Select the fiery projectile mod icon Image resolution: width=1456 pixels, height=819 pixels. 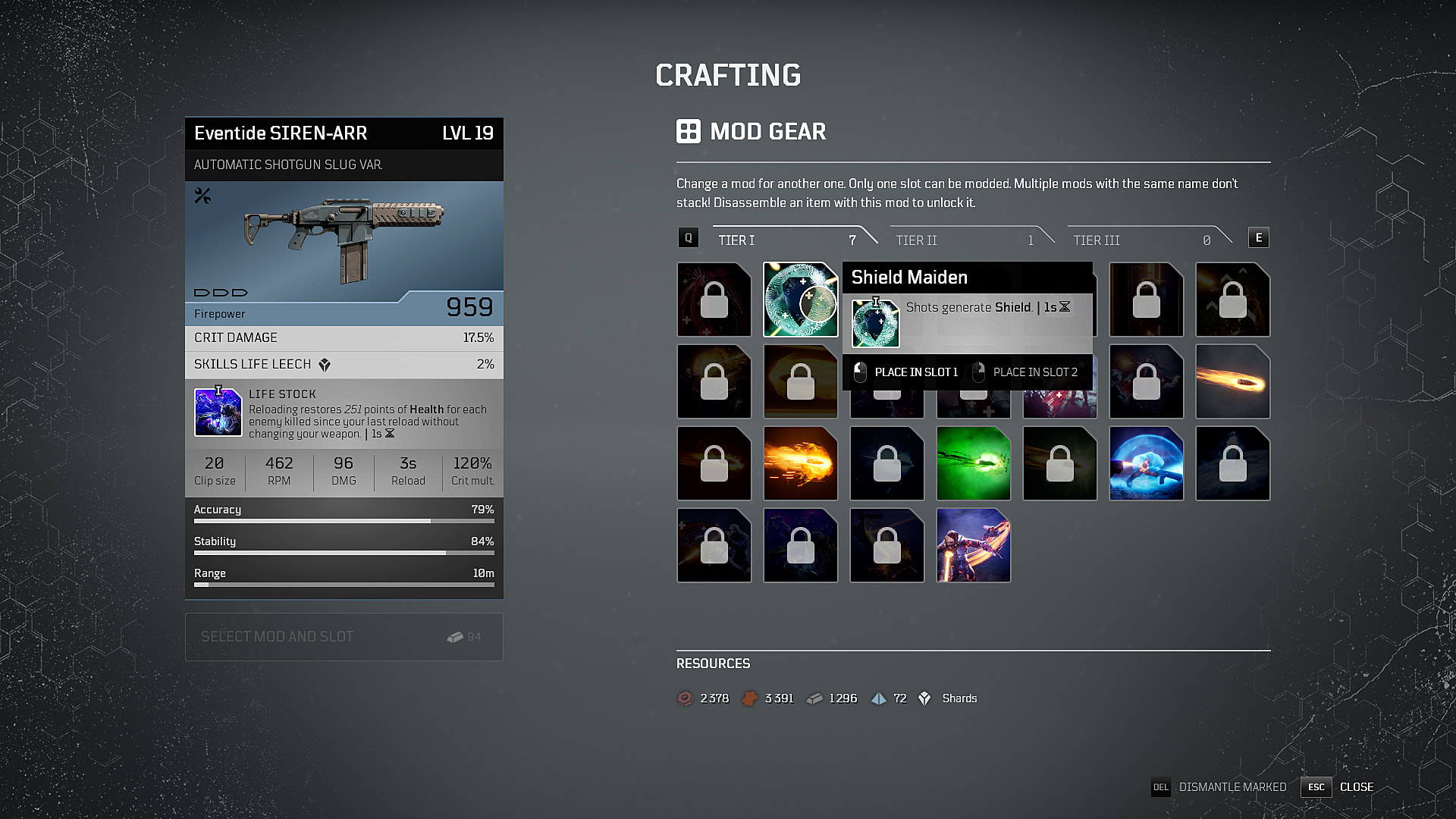[x=800, y=463]
